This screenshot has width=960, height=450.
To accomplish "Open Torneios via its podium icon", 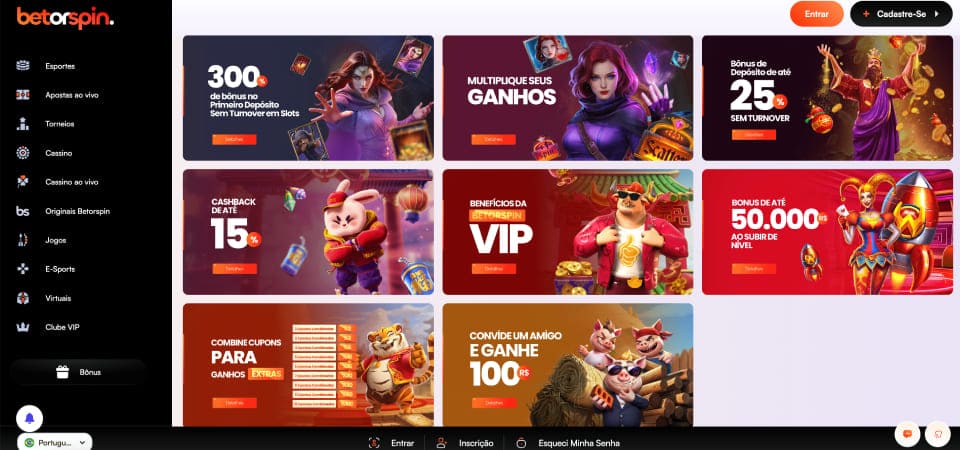I will (x=23, y=124).
